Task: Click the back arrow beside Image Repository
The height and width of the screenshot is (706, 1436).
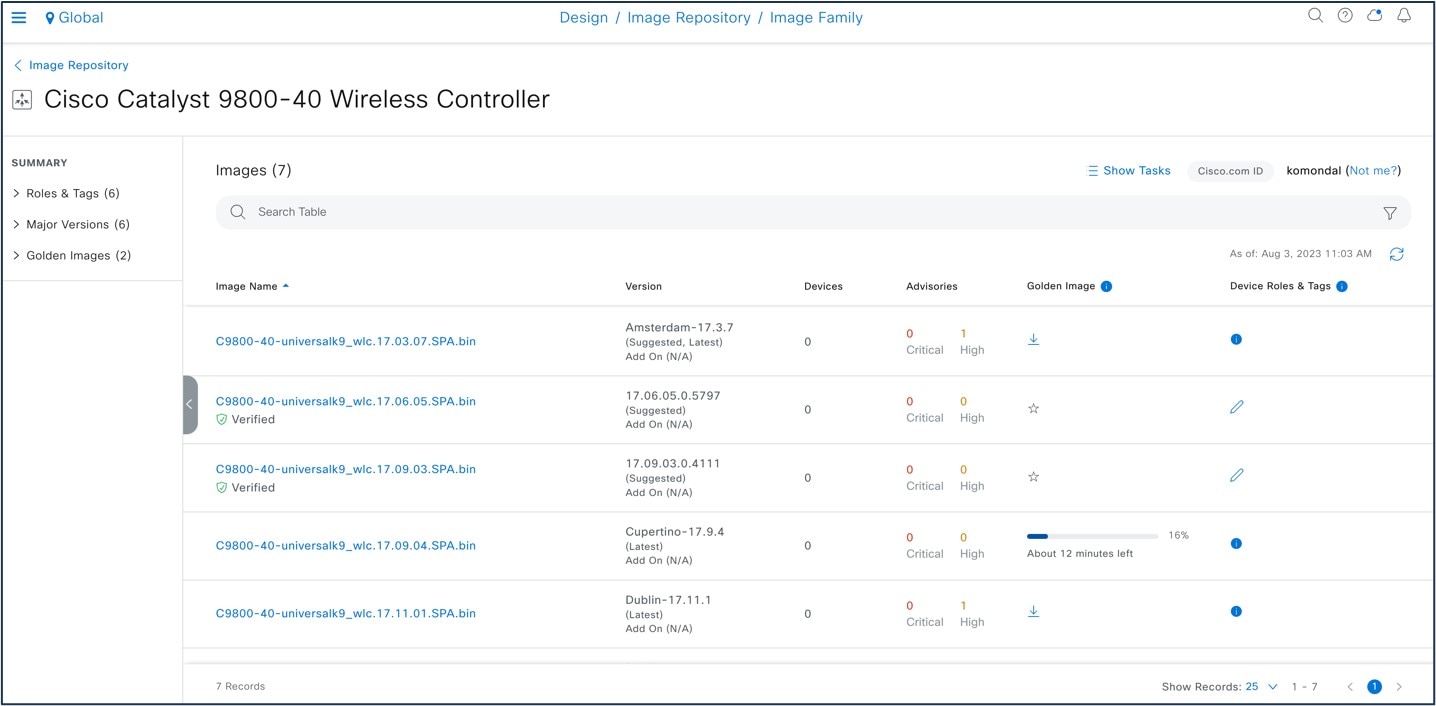Action: pyautogui.click(x=18, y=65)
